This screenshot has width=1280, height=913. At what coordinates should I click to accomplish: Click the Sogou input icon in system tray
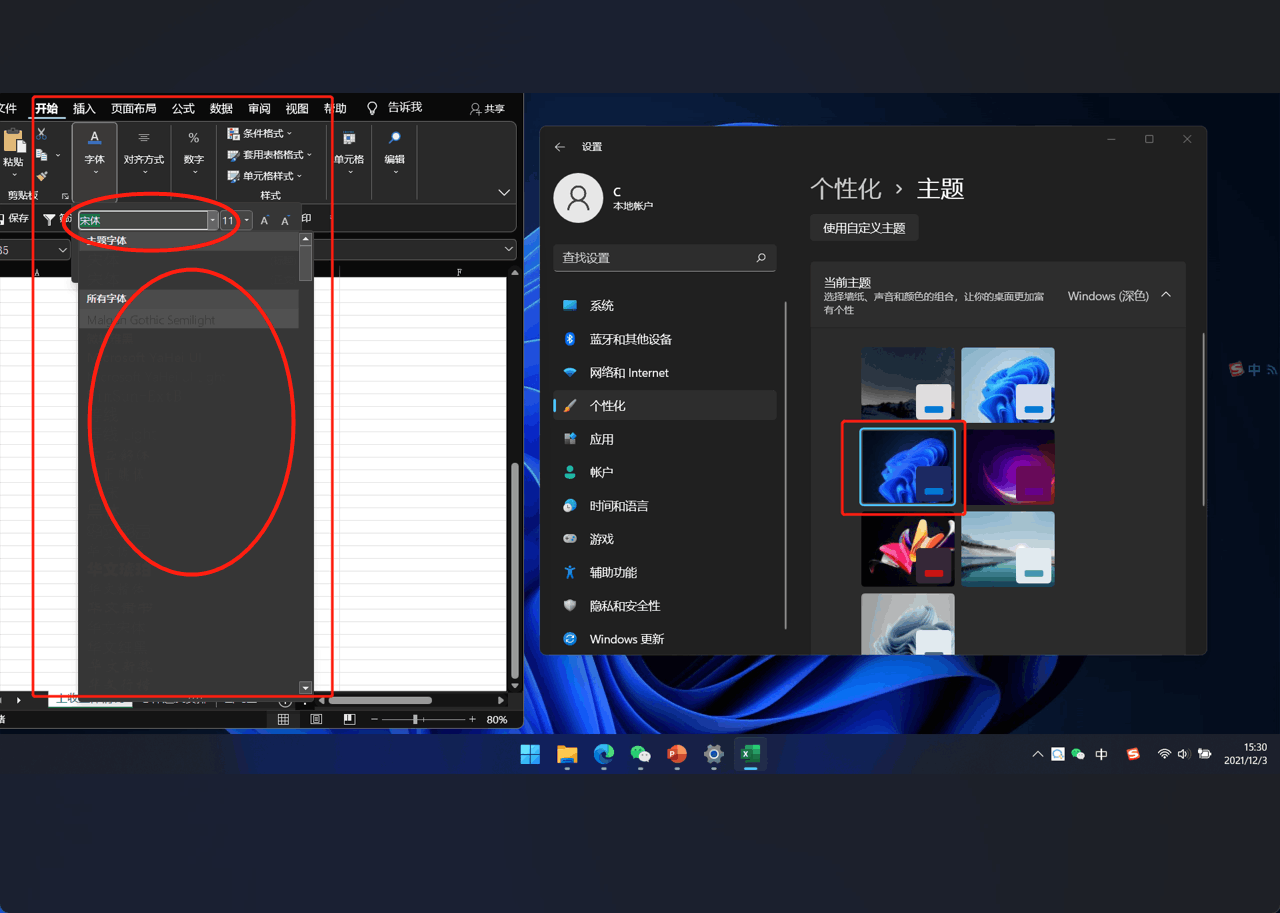tap(1133, 755)
